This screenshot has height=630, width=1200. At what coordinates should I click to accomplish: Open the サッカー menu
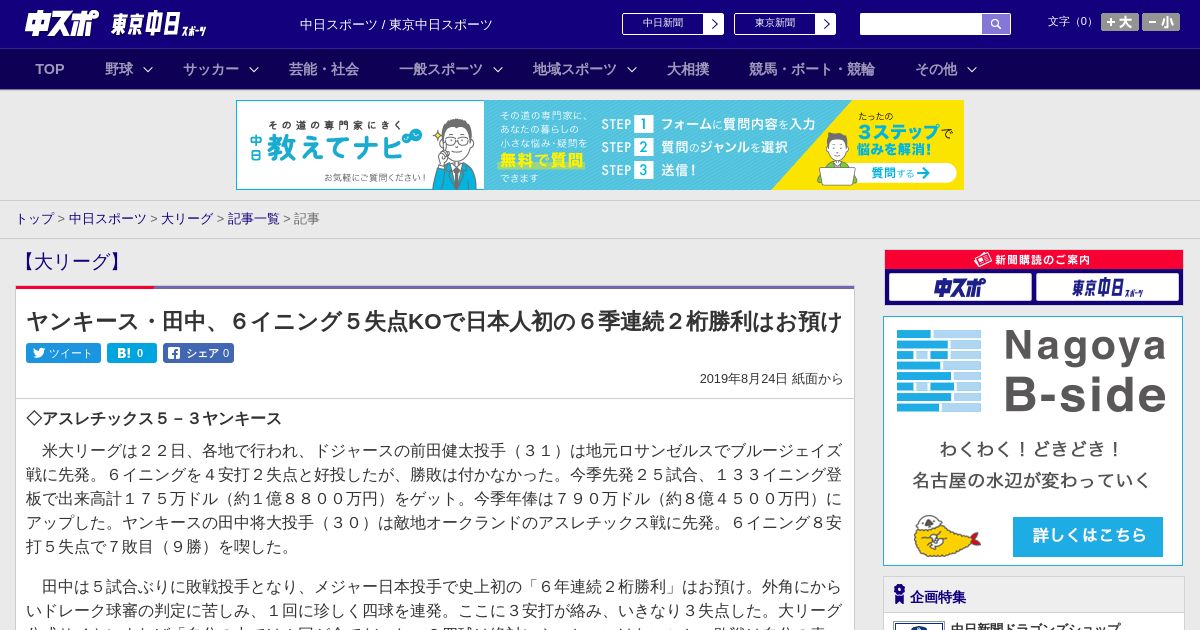point(211,69)
